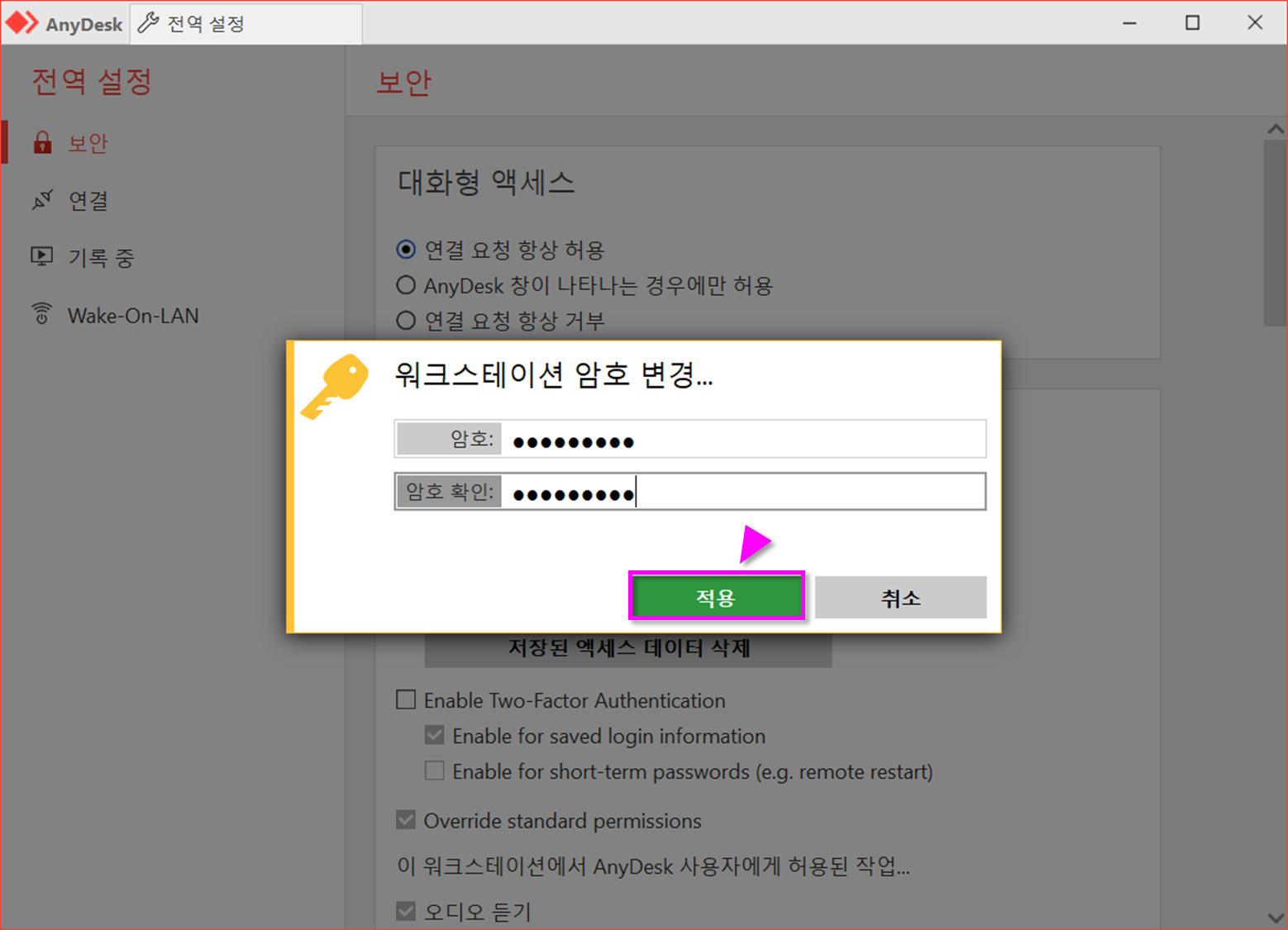
Task: Click the 취소 button in the dialog
Action: click(x=900, y=597)
